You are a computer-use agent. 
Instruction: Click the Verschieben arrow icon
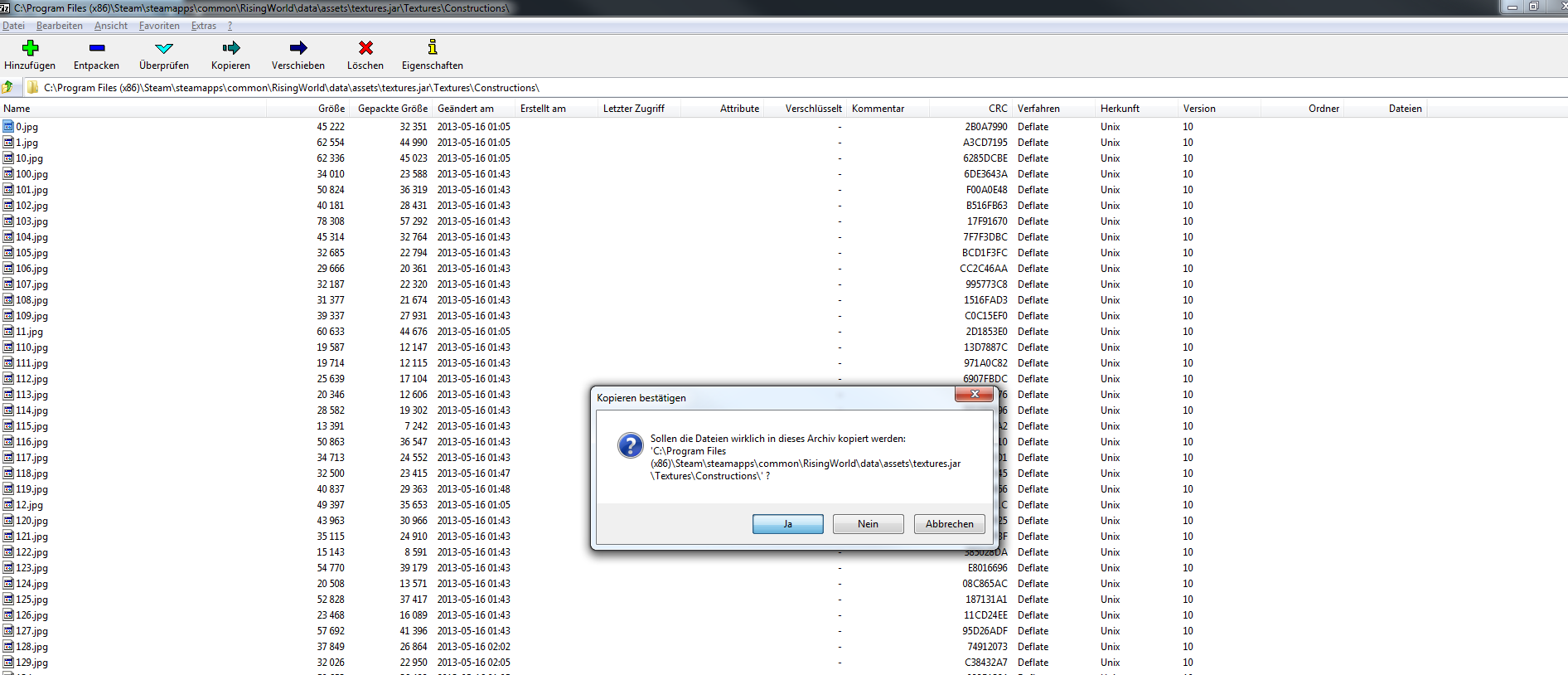click(298, 48)
